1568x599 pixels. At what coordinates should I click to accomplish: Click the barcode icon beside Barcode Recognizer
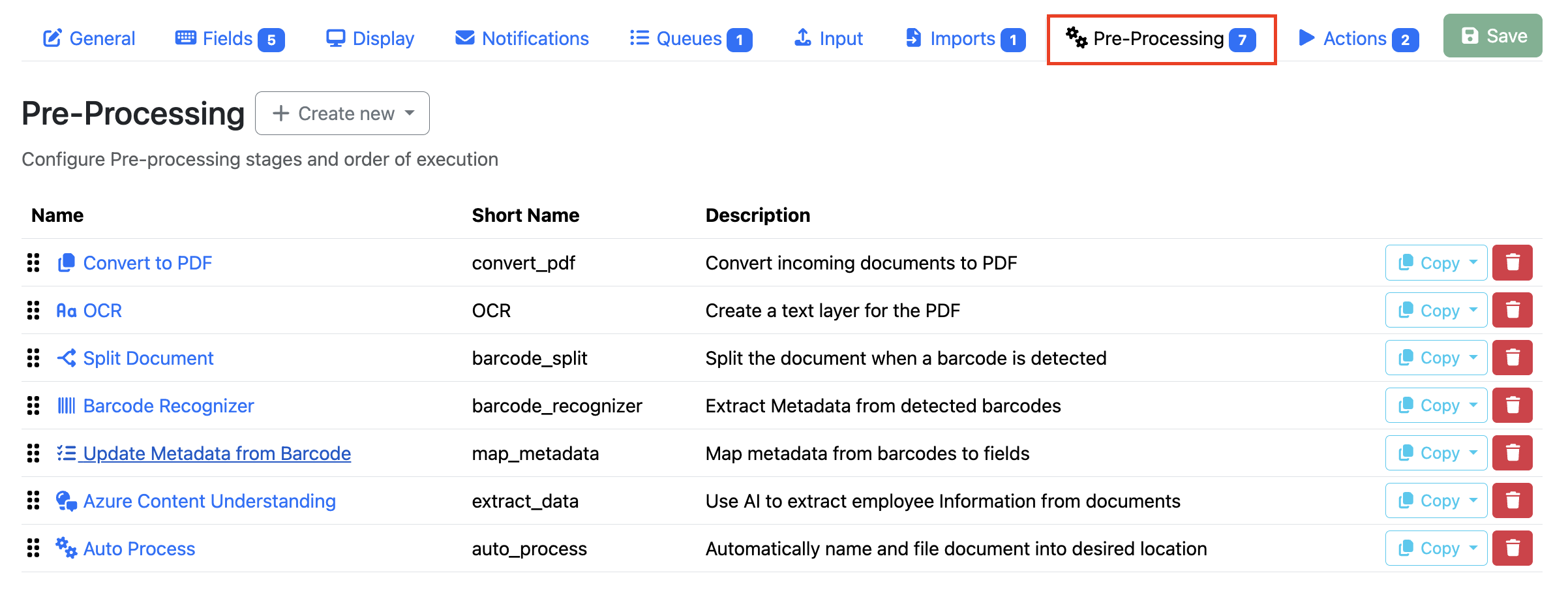pyautogui.click(x=67, y=406)
